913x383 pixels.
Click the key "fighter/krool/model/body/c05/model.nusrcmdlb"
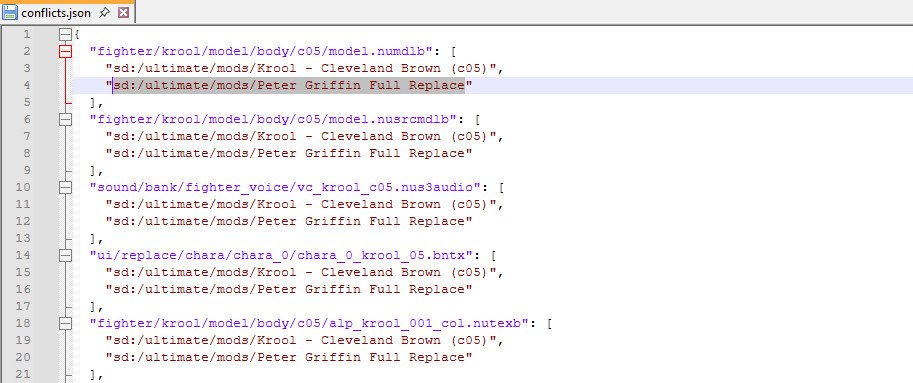point(274,119)
